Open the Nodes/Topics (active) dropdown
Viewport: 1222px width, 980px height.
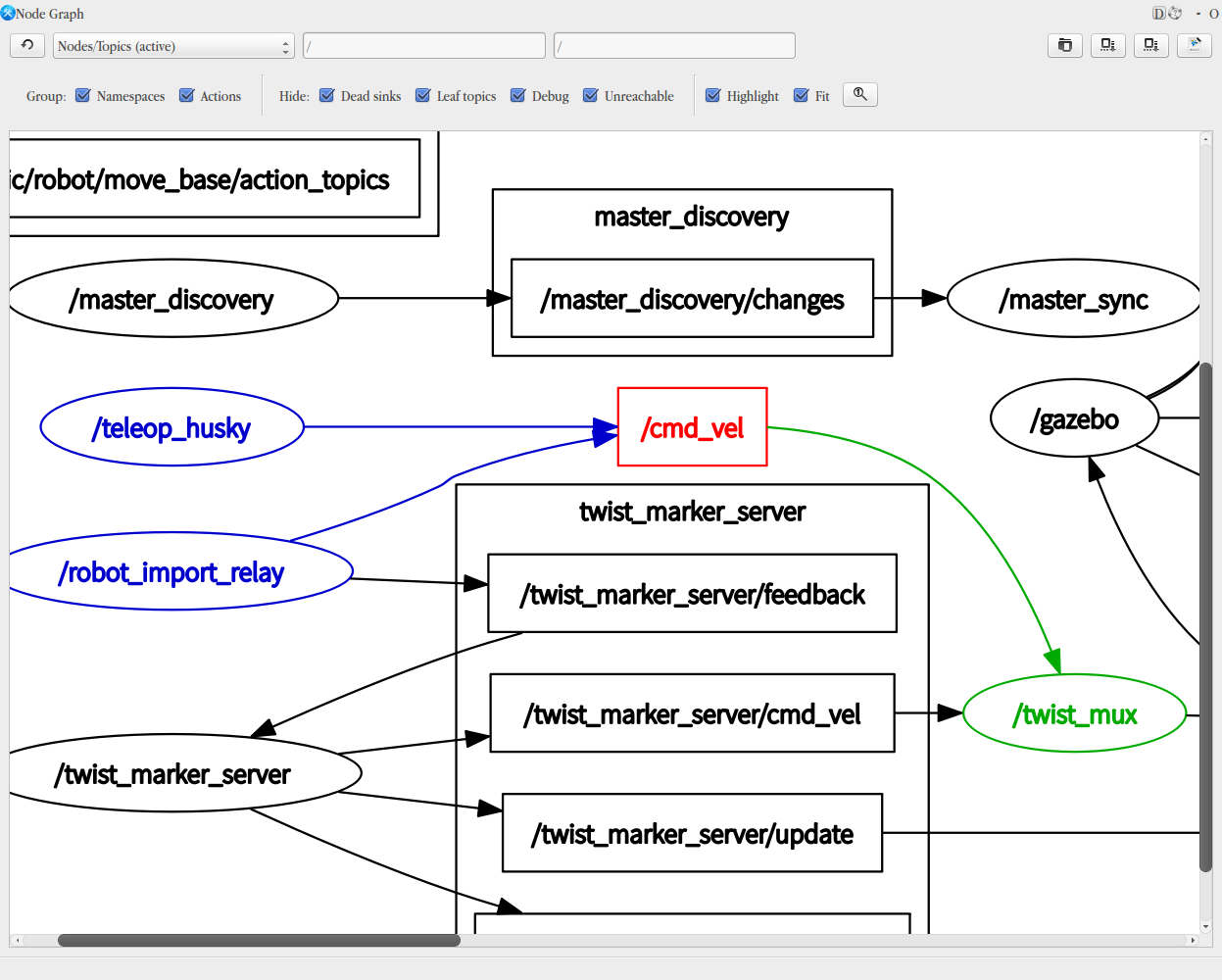pos(172,46)
